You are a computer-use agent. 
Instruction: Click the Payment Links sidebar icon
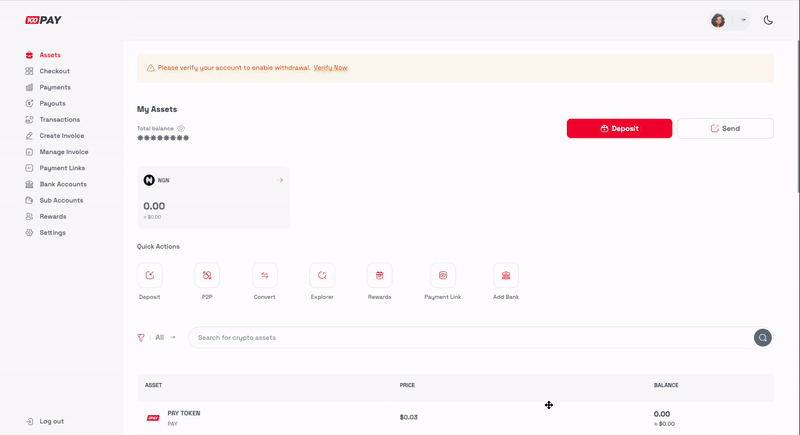[x=29, y=168]
